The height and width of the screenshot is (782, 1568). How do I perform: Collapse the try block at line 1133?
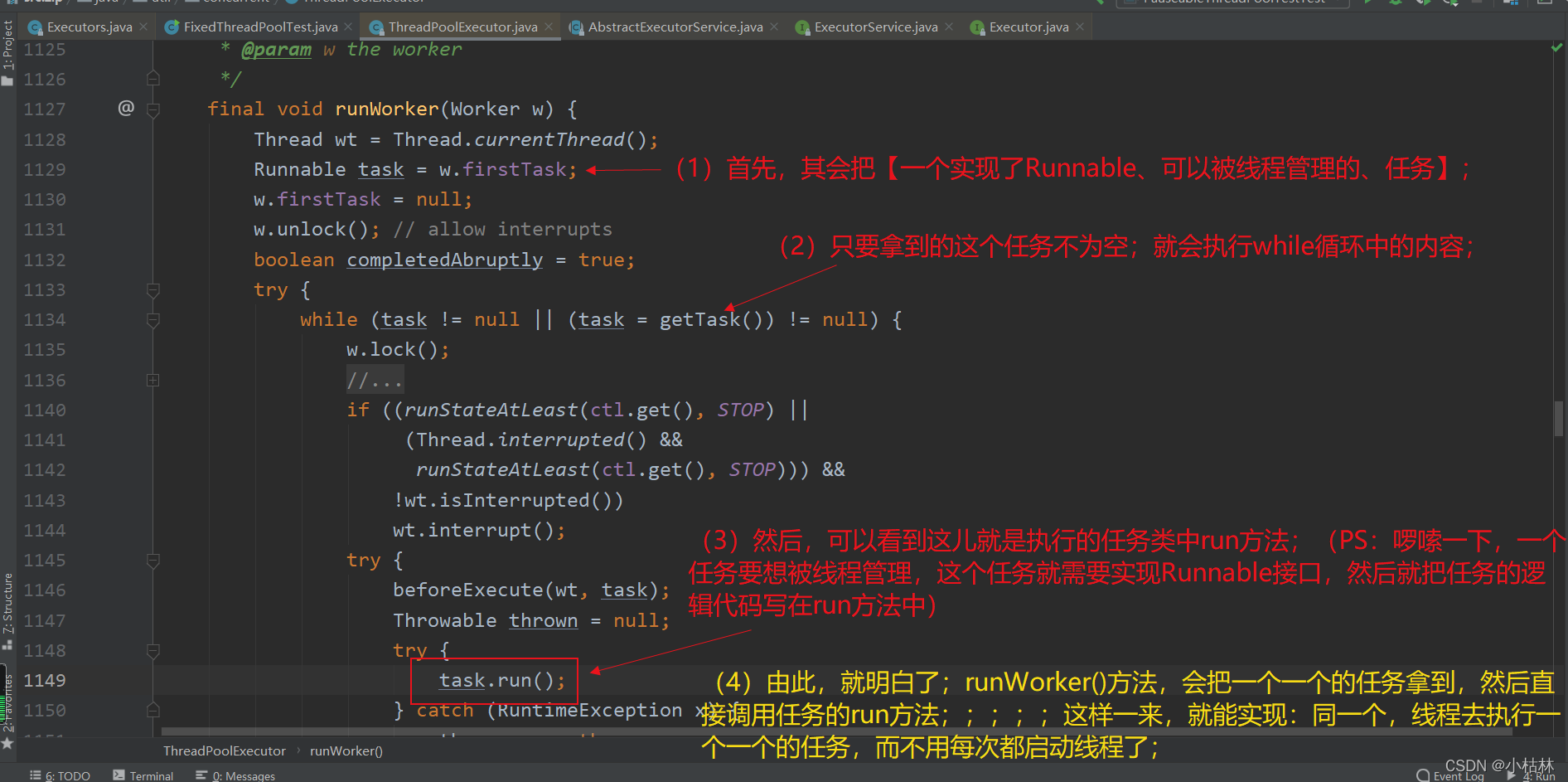click(x=153, y=290)
